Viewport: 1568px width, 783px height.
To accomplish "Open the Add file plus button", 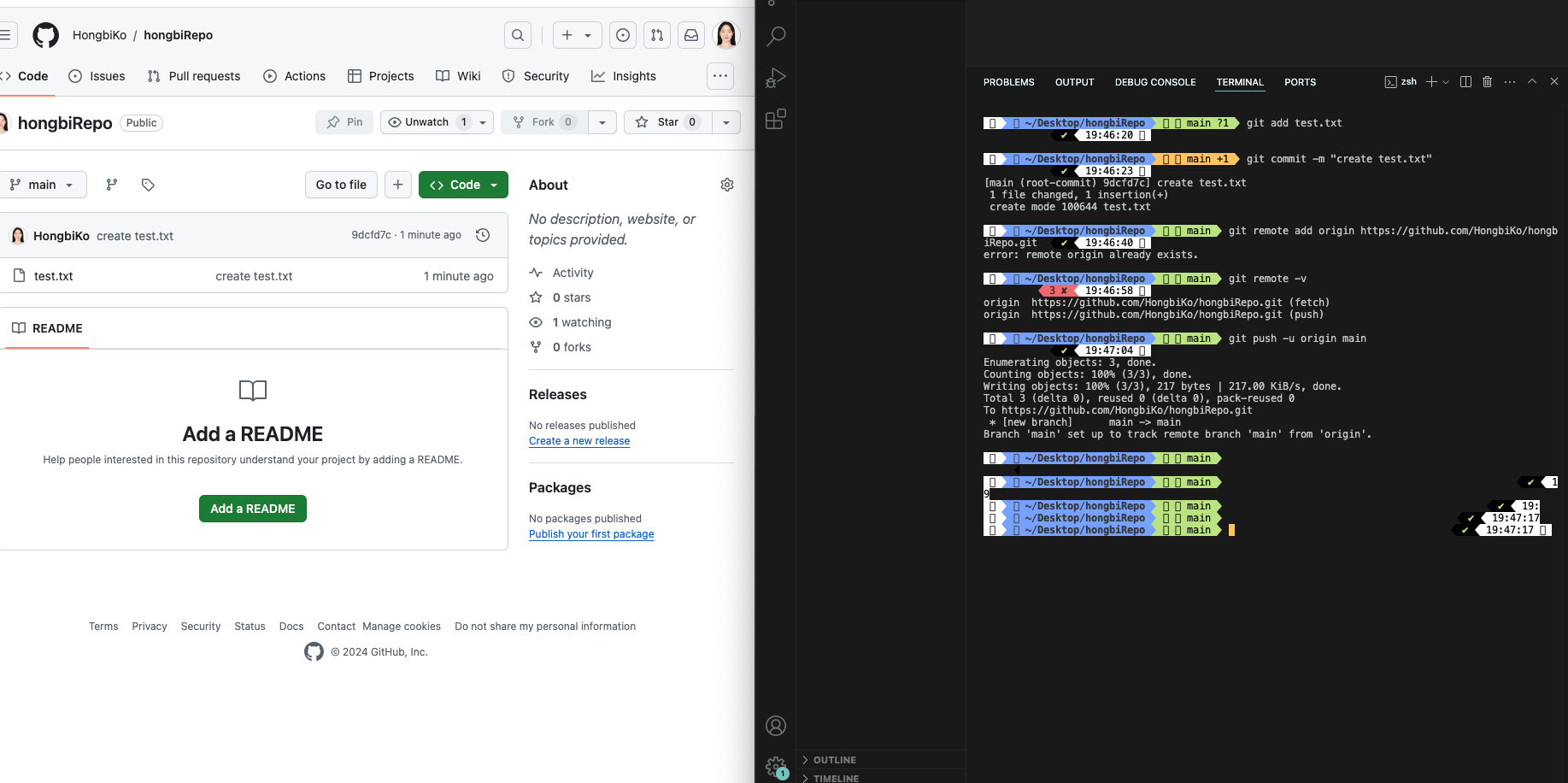I will (398, 185).
